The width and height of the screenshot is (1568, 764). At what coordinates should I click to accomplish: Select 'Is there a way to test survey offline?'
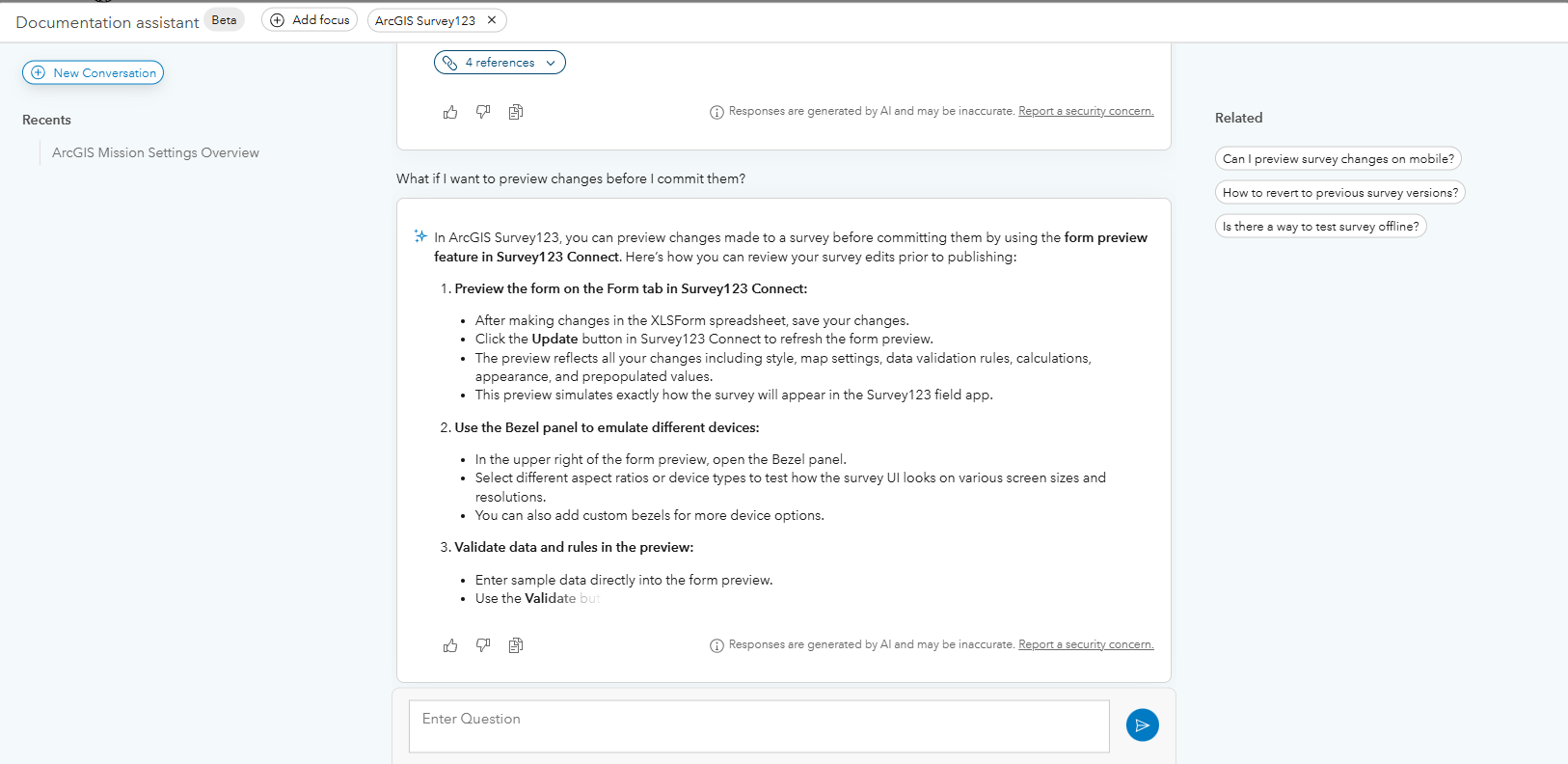(1320, 227)
